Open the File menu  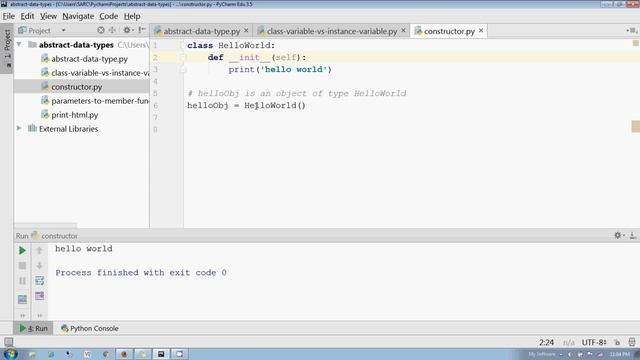[x=9, y=16]
